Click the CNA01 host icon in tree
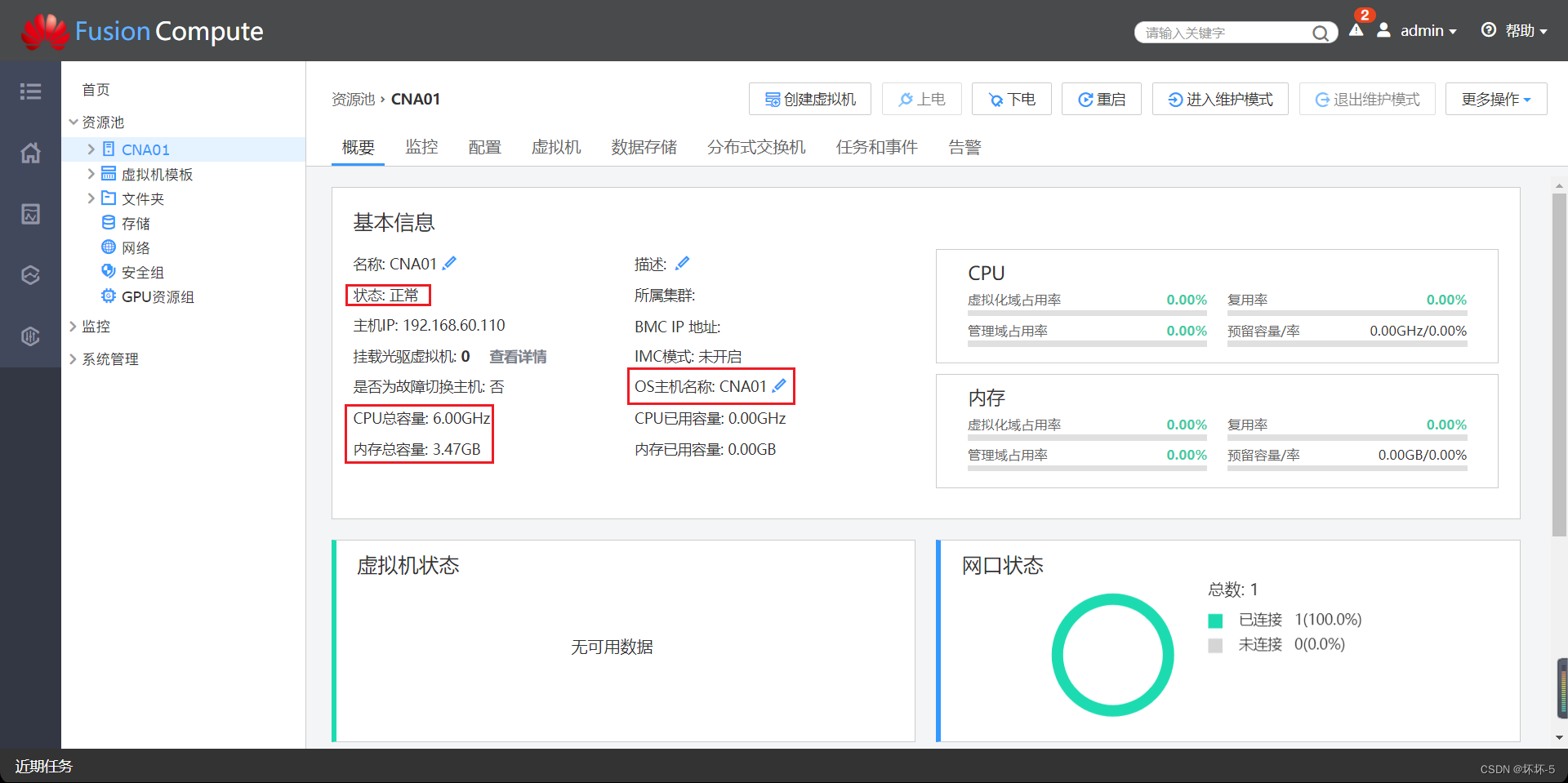 [x=109, y=149]
